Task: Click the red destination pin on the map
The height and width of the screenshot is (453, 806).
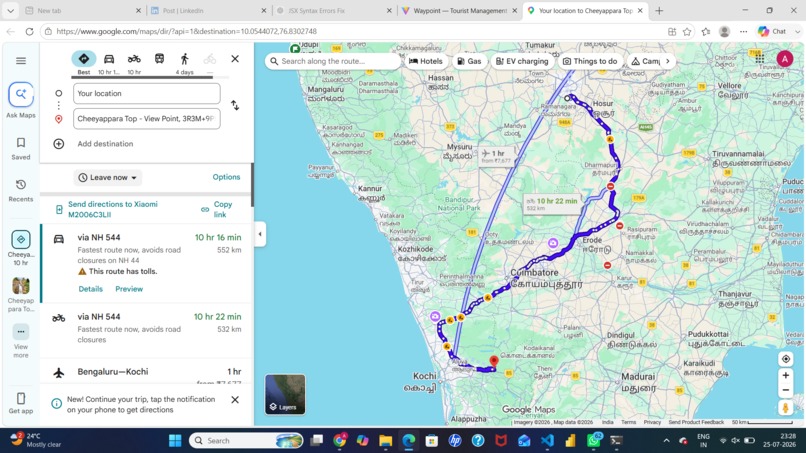Action: pyautogui.click(x=494, y=361)
